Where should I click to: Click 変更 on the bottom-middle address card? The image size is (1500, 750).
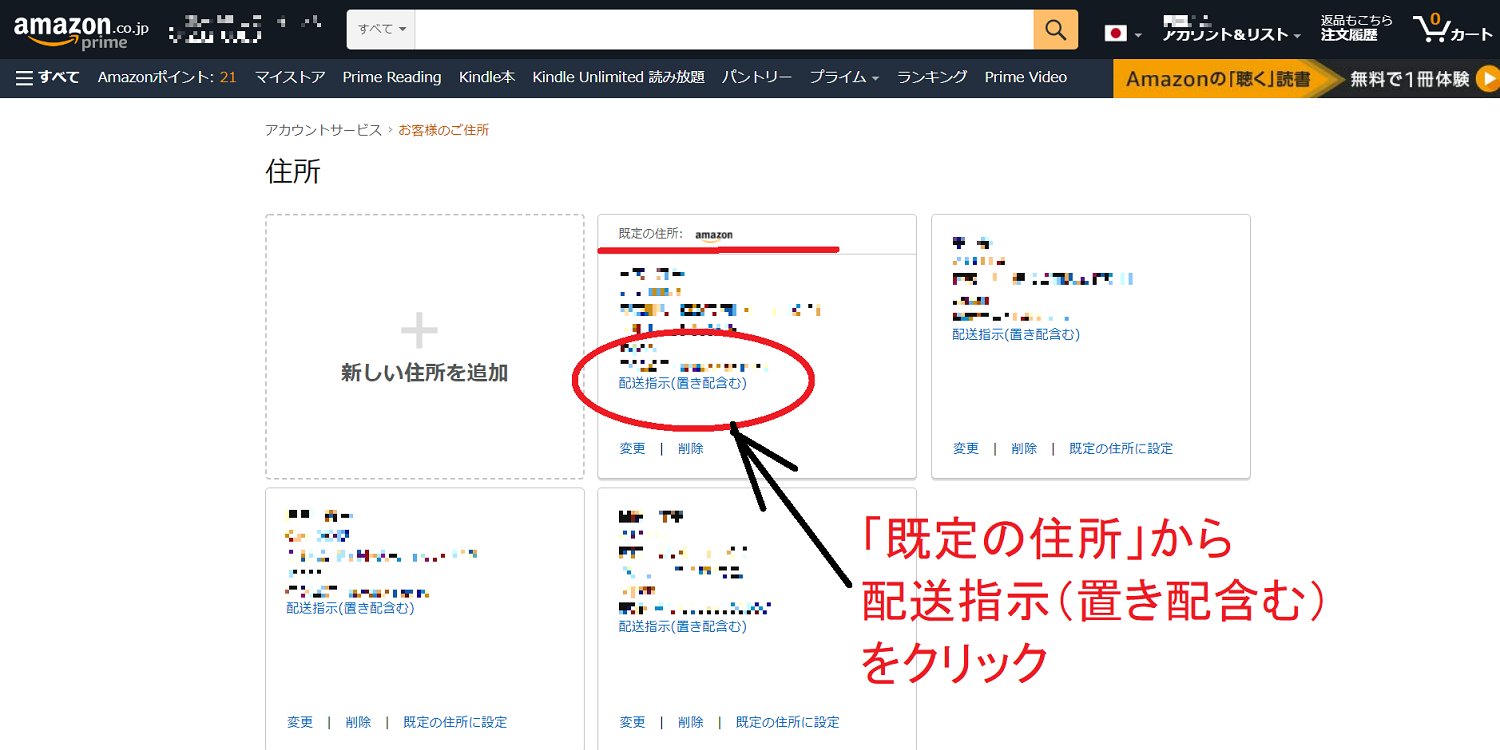[x=632, y=722]
